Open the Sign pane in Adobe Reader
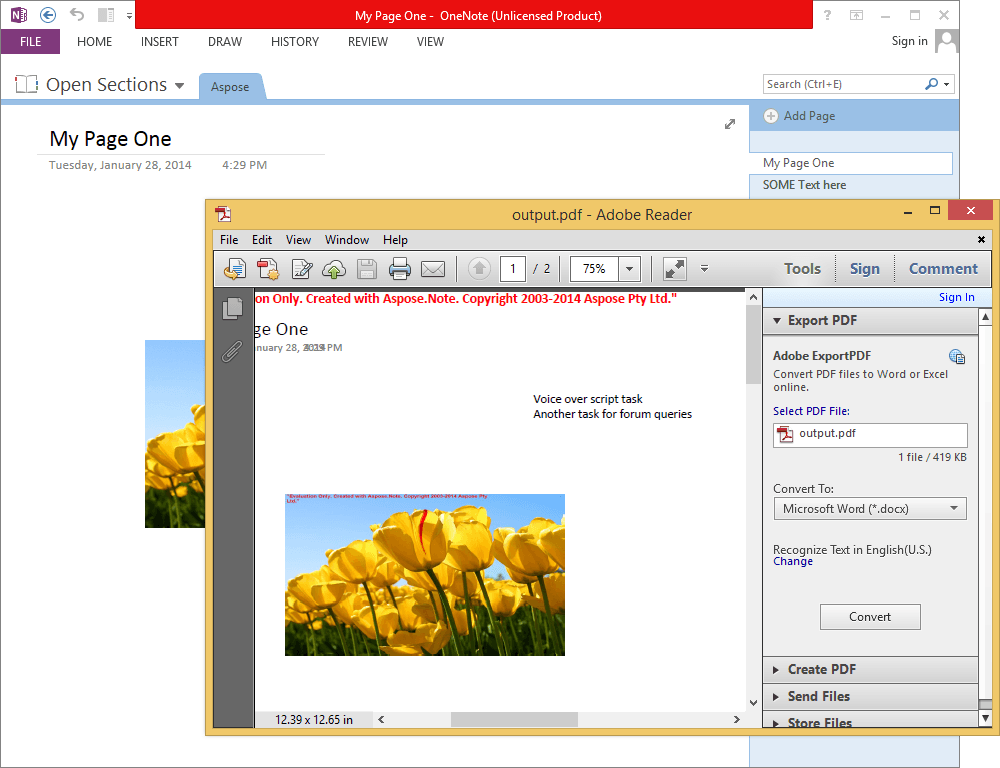The image size is (1000, 768). pyautogui.click(x=865, y=269)
